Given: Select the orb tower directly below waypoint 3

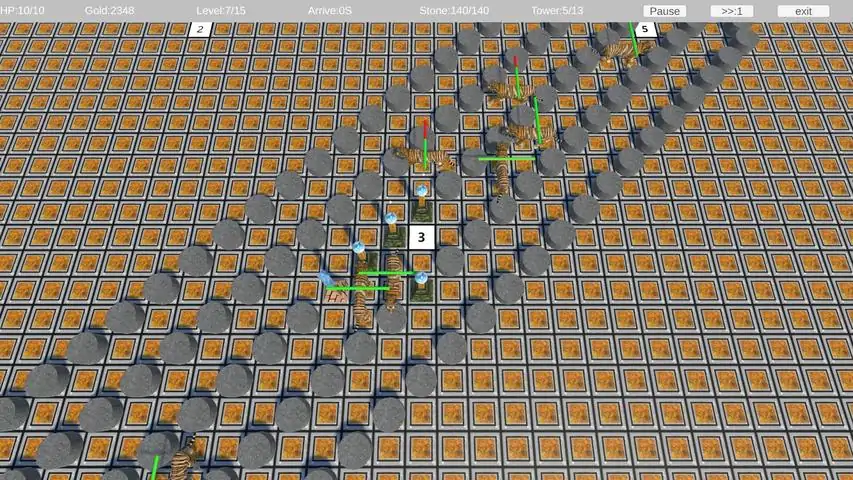Looking at the screenshot, I should (x=422, y=287).
